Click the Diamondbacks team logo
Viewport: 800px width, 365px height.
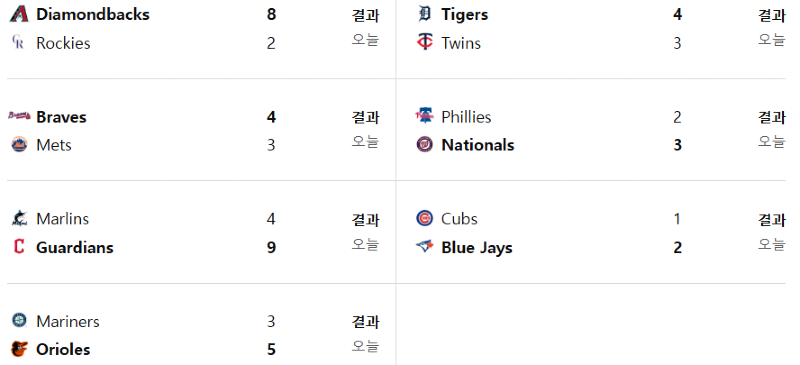click(x=19, y=14)
